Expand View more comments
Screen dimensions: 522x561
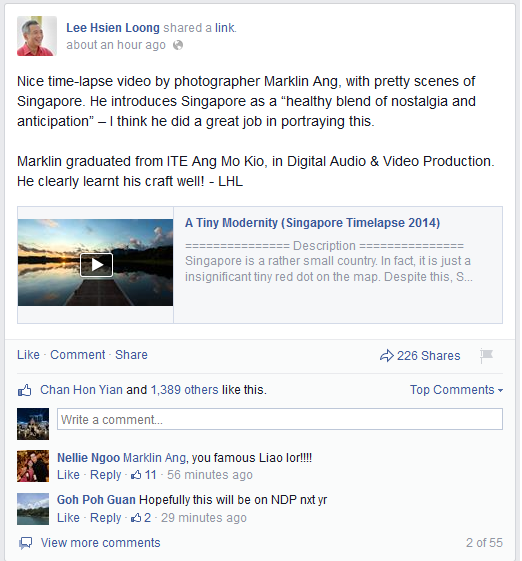point(101,543)
